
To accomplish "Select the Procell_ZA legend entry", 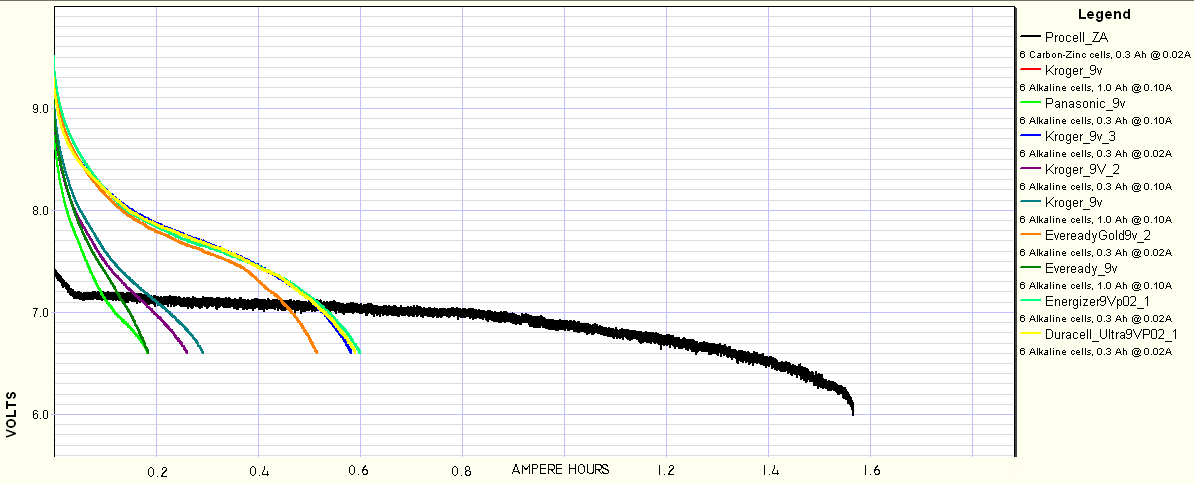I will (1078, 37).
